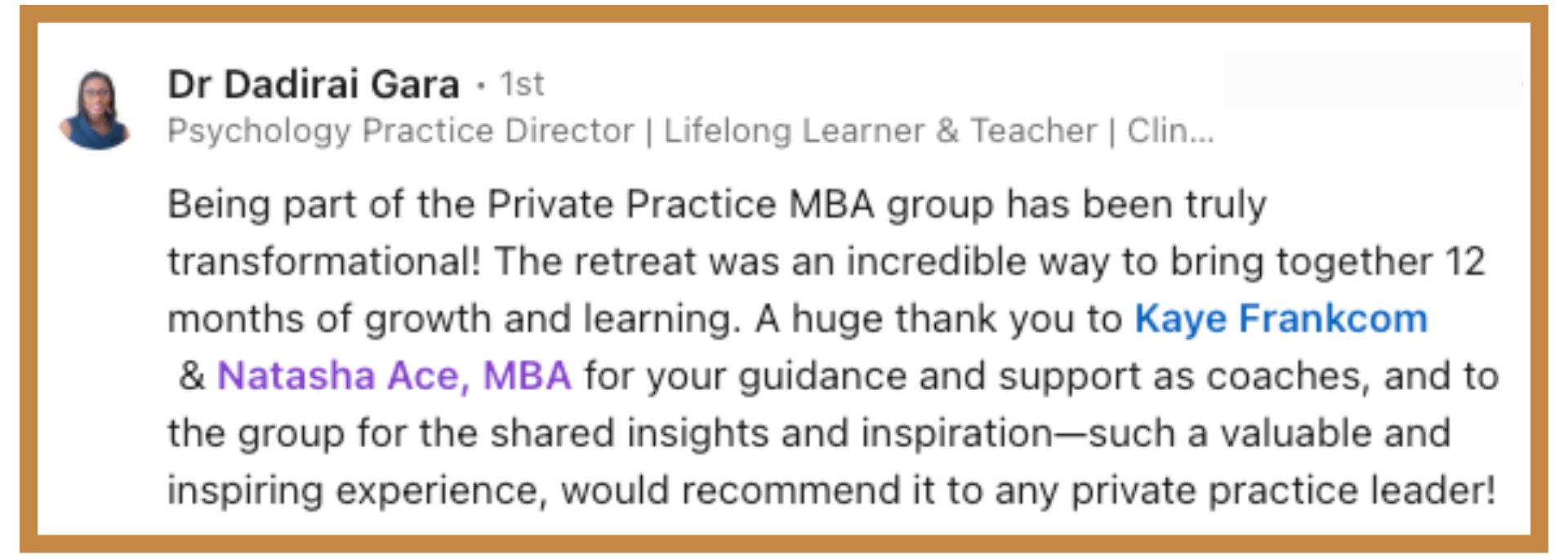Click the ampersand before Natasha Ace
Image resolution: width=1568 pixels, height=559 pixels.
(192, 376)
